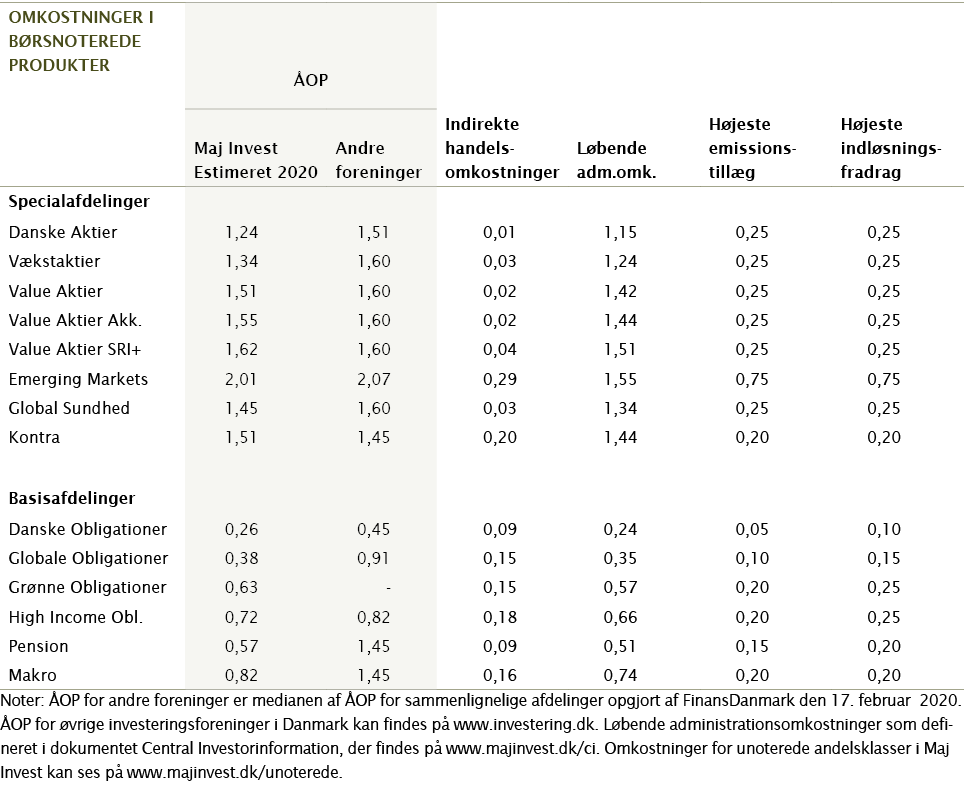Viewport: 964px width, 802px height.
Task: Select the Grønne Obligationer row label
Action: 87,587
